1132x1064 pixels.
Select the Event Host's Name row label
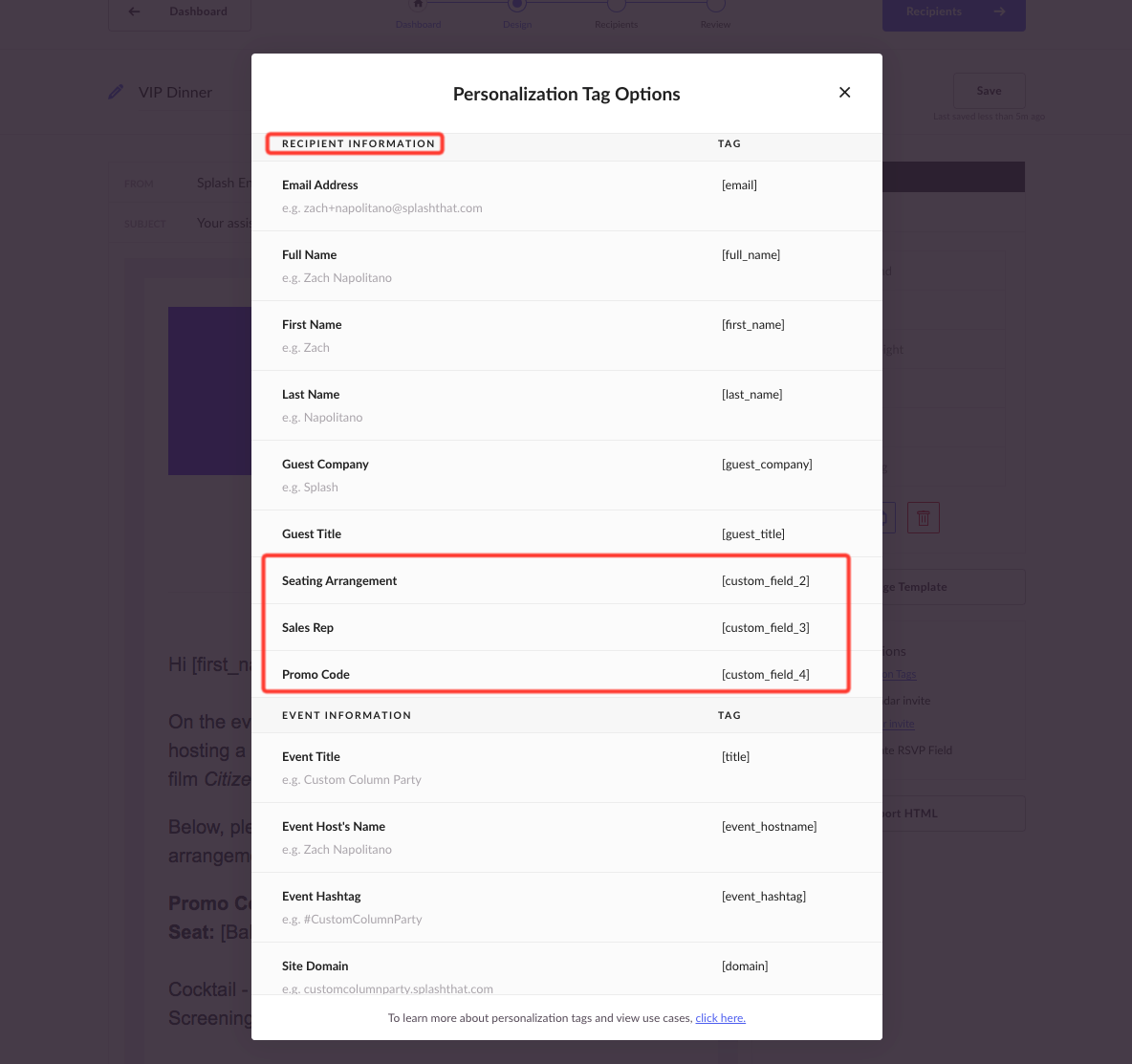(334, 827)
